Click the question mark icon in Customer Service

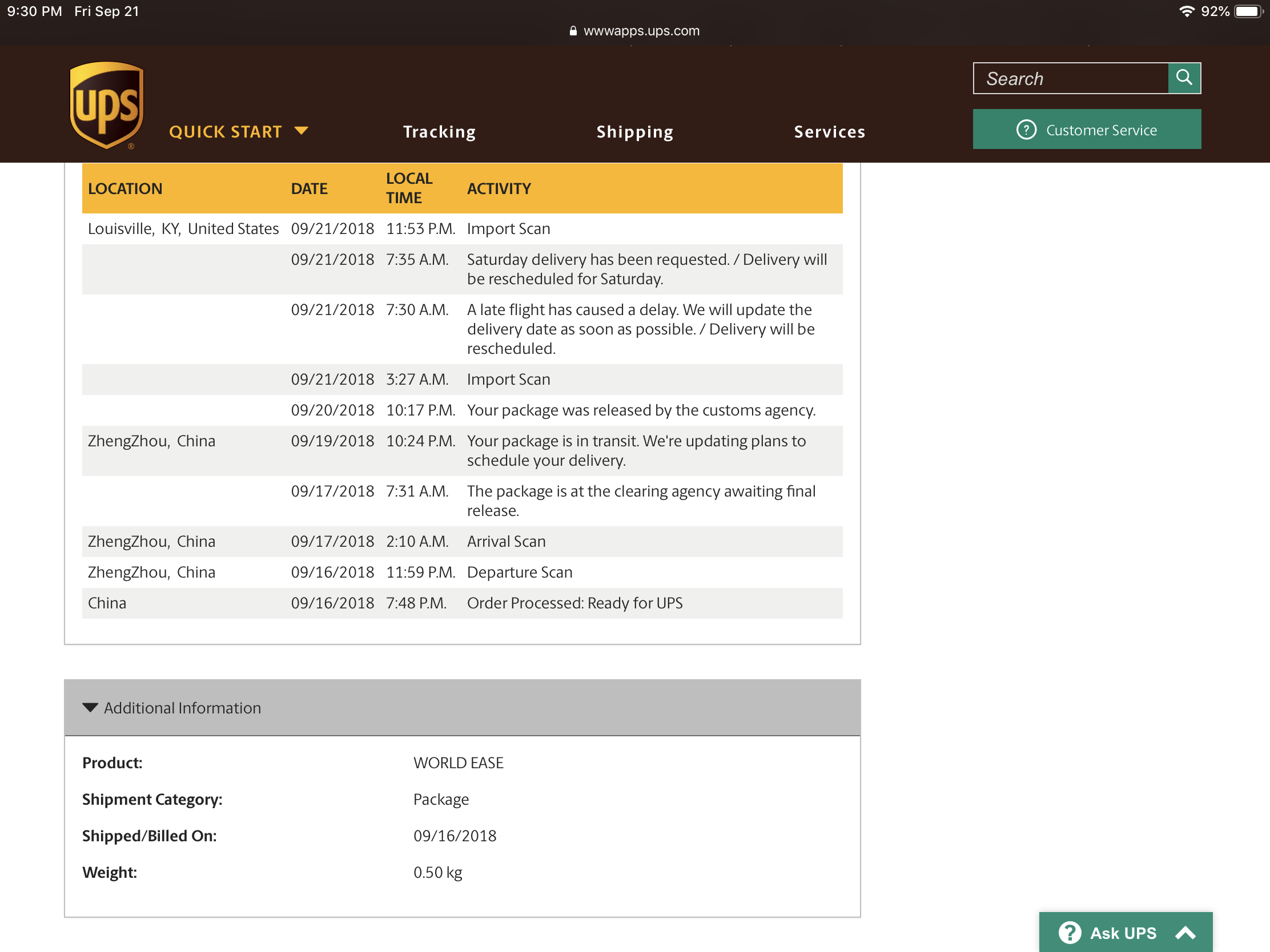point(1026,130)
